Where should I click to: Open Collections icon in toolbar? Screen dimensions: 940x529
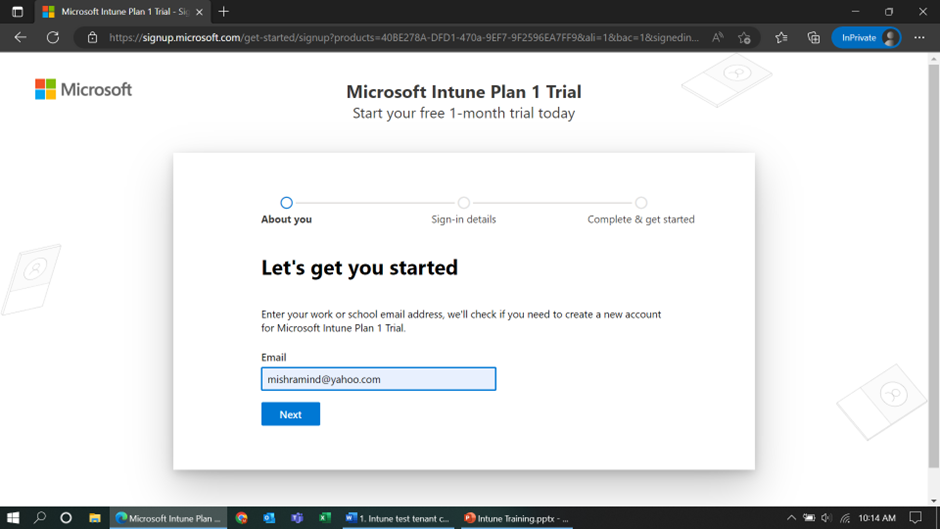pos(814,38)
